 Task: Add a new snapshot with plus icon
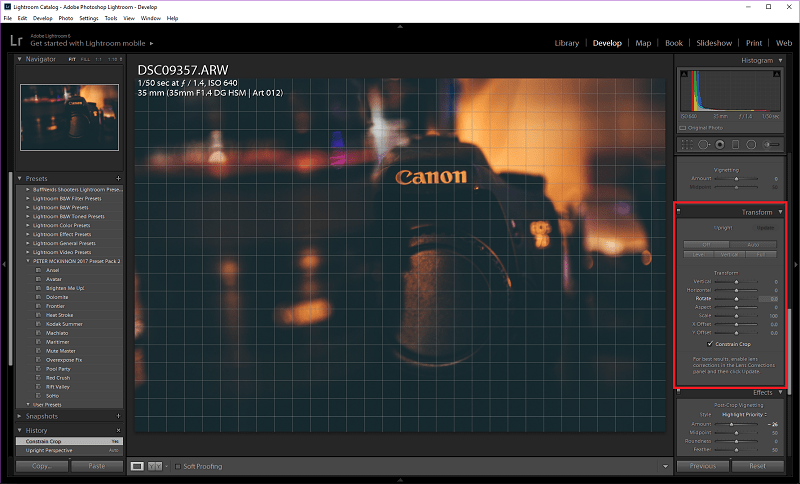click(118, 416)
